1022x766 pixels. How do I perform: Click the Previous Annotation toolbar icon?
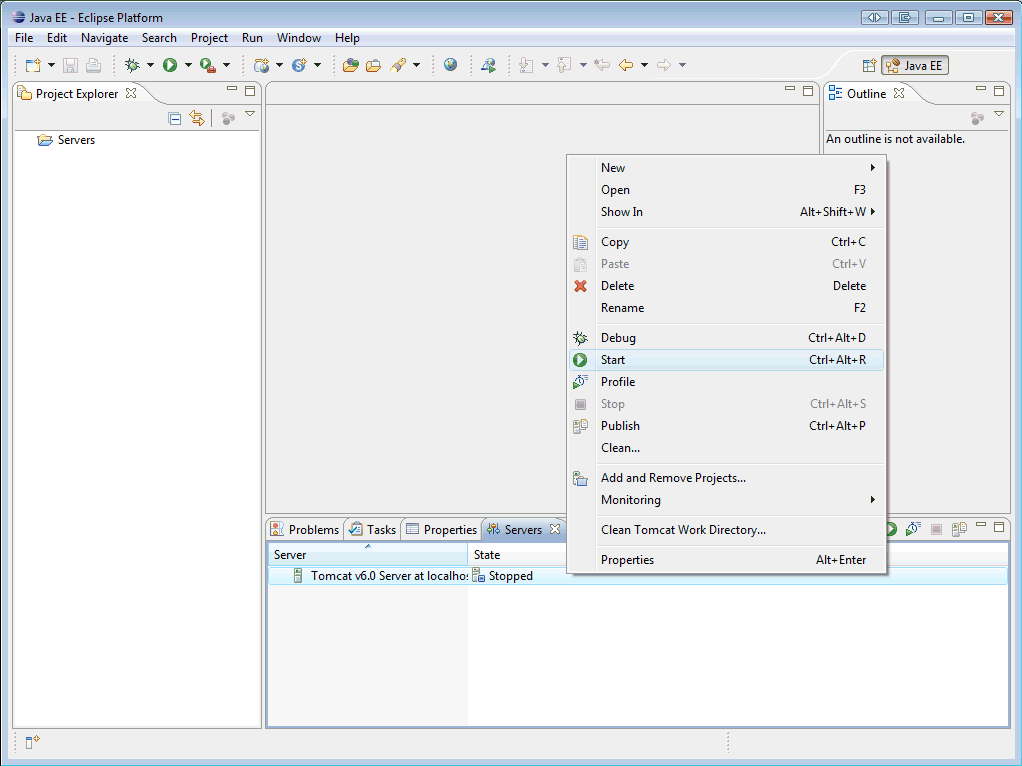(564, 65)
